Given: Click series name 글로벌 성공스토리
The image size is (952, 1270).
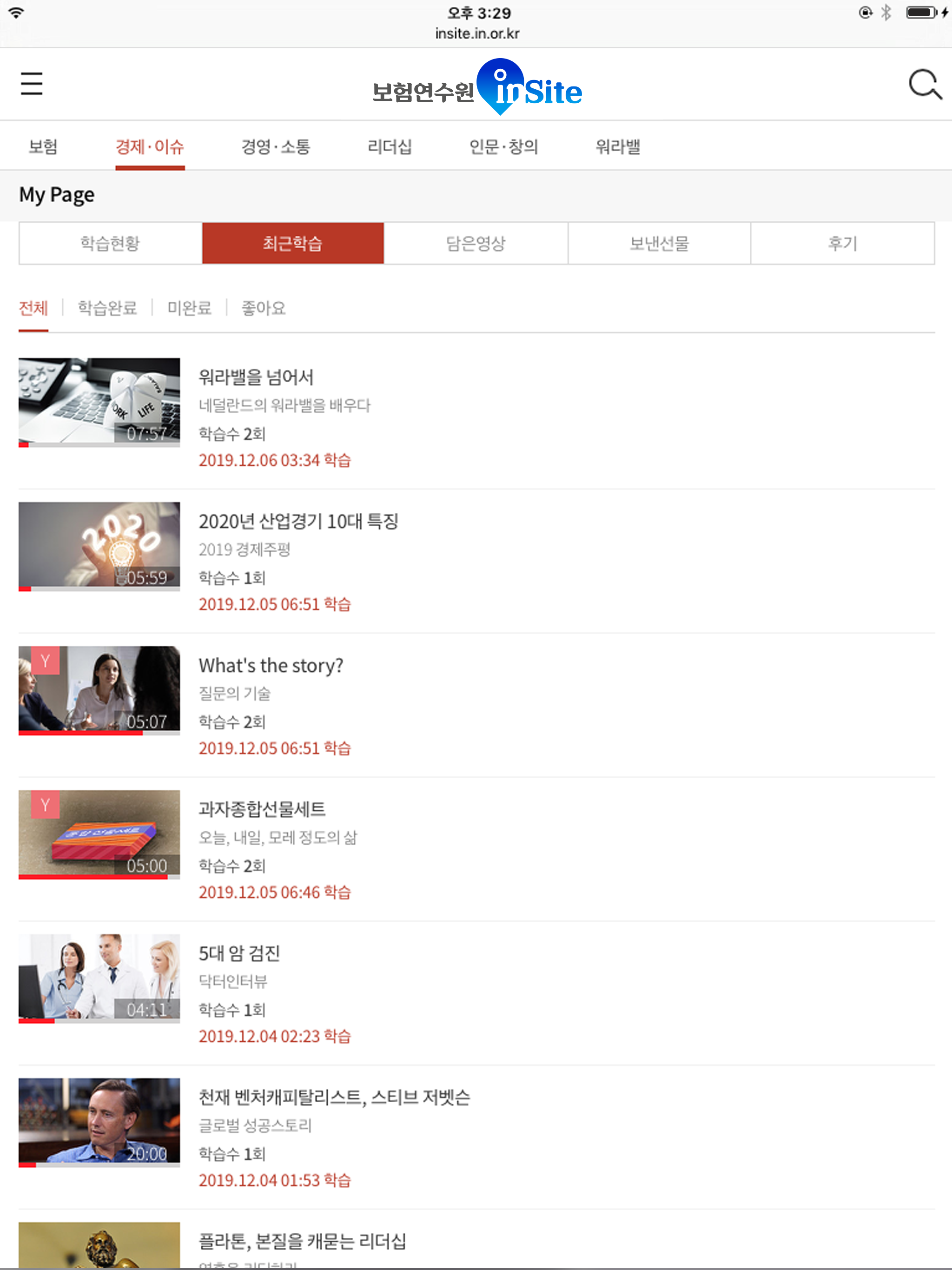Looking at the screenshot, I should 255,1126.
